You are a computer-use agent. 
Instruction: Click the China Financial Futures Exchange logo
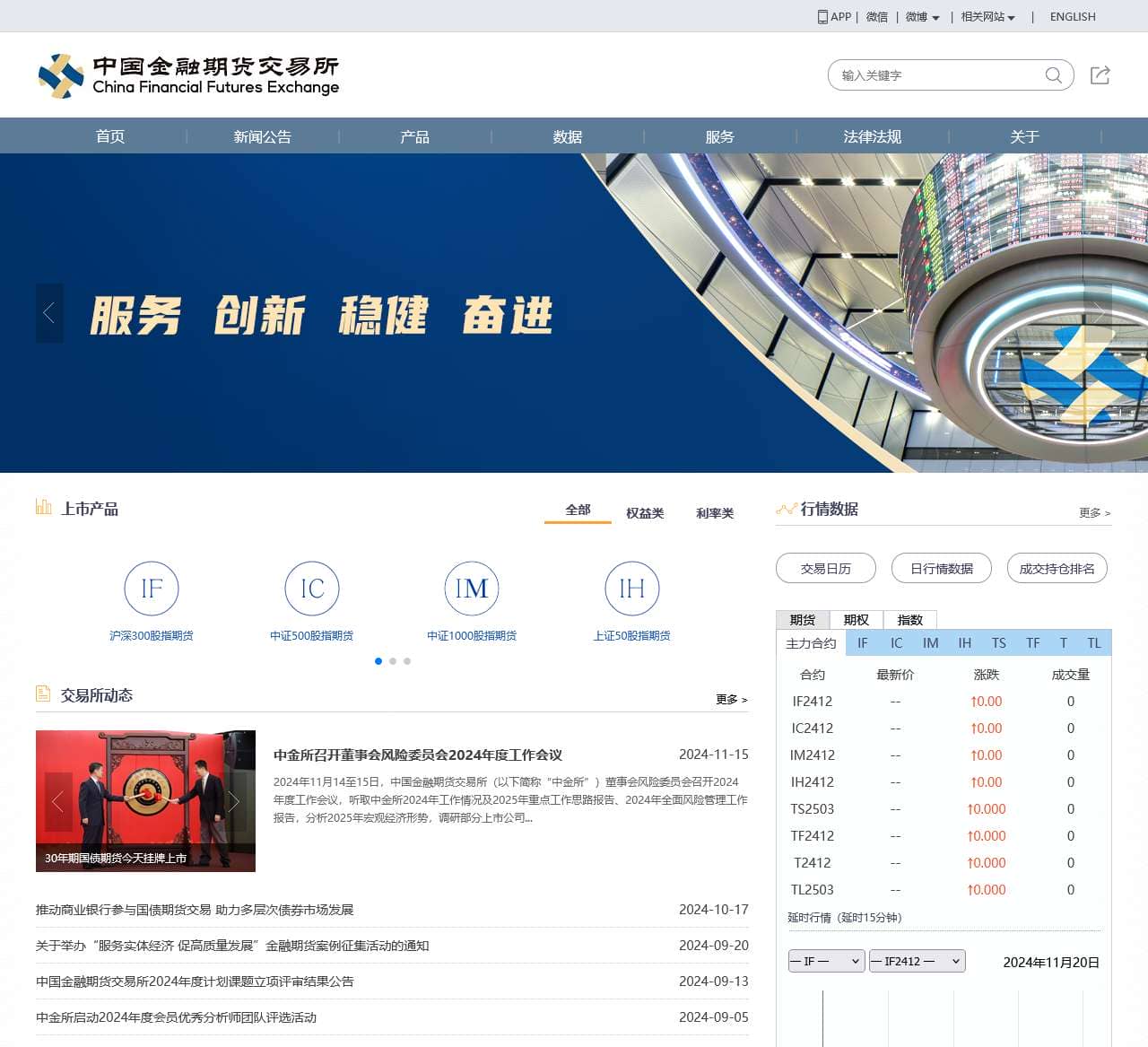point(189,75)
